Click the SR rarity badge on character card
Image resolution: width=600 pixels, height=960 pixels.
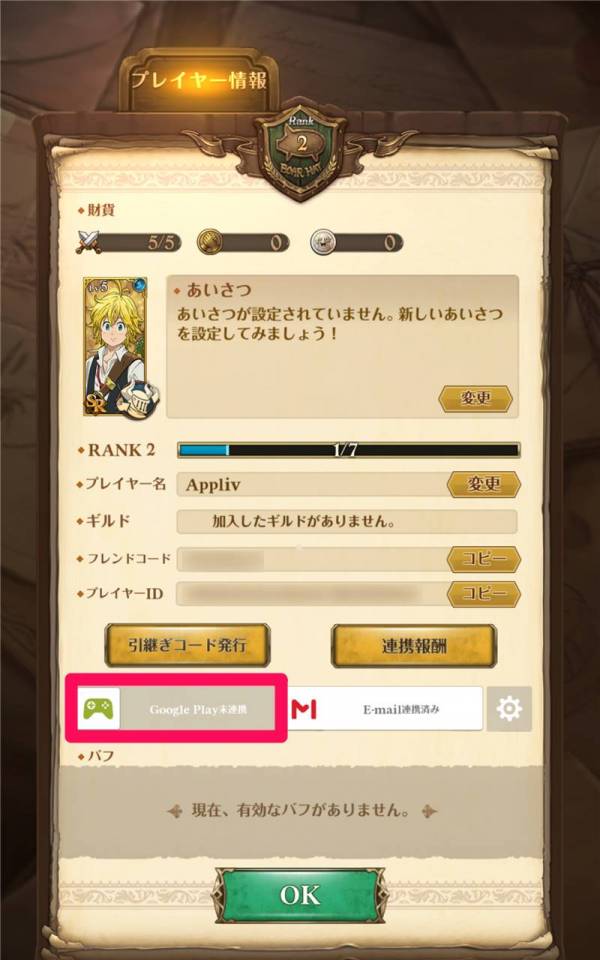(x=94, y=405)
